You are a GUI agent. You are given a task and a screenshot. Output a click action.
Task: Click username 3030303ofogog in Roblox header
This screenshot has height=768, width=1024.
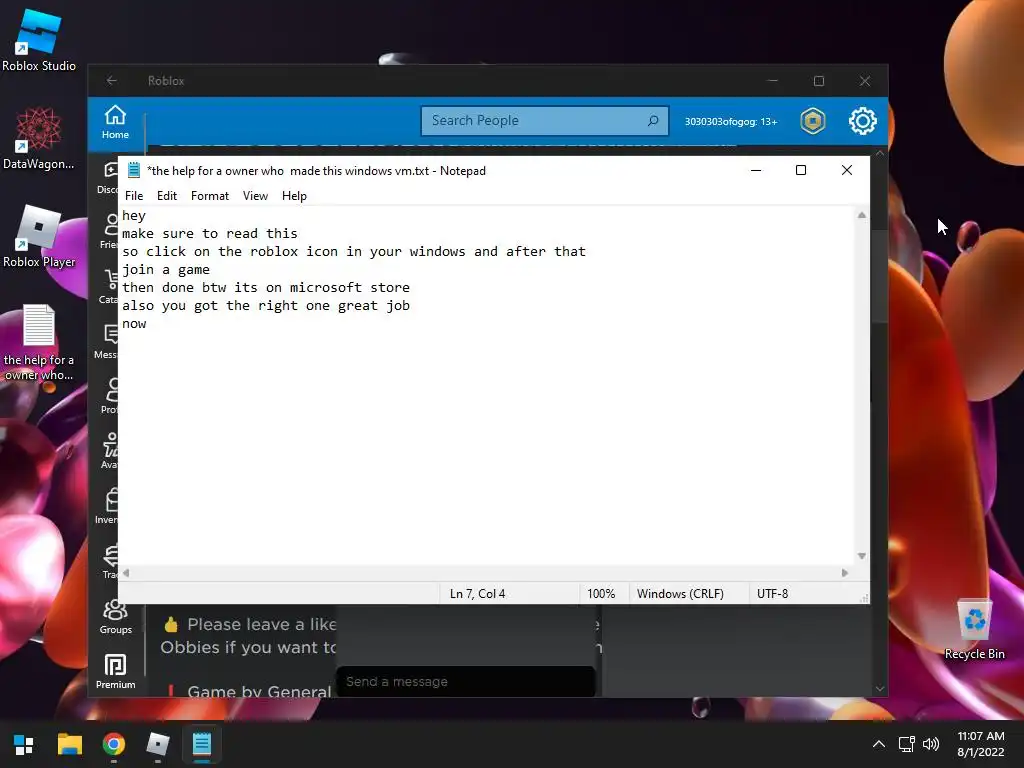point(731,121)
